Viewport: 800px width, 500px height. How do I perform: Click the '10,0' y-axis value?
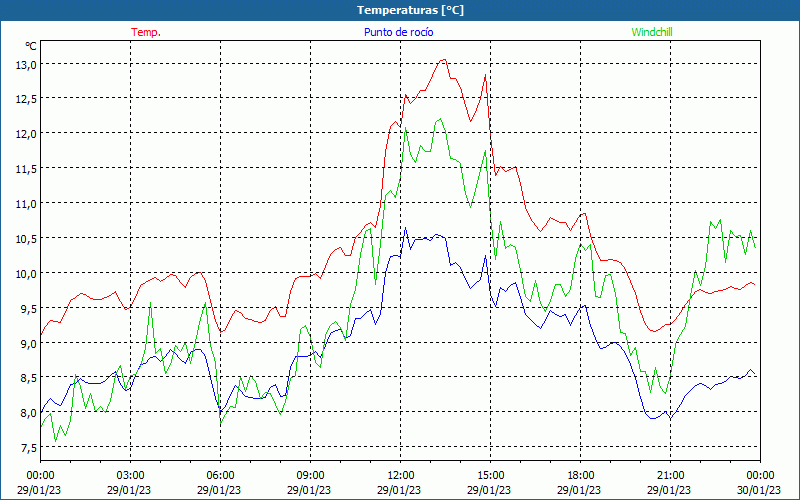pyautogui.click(x=25, y=274)
